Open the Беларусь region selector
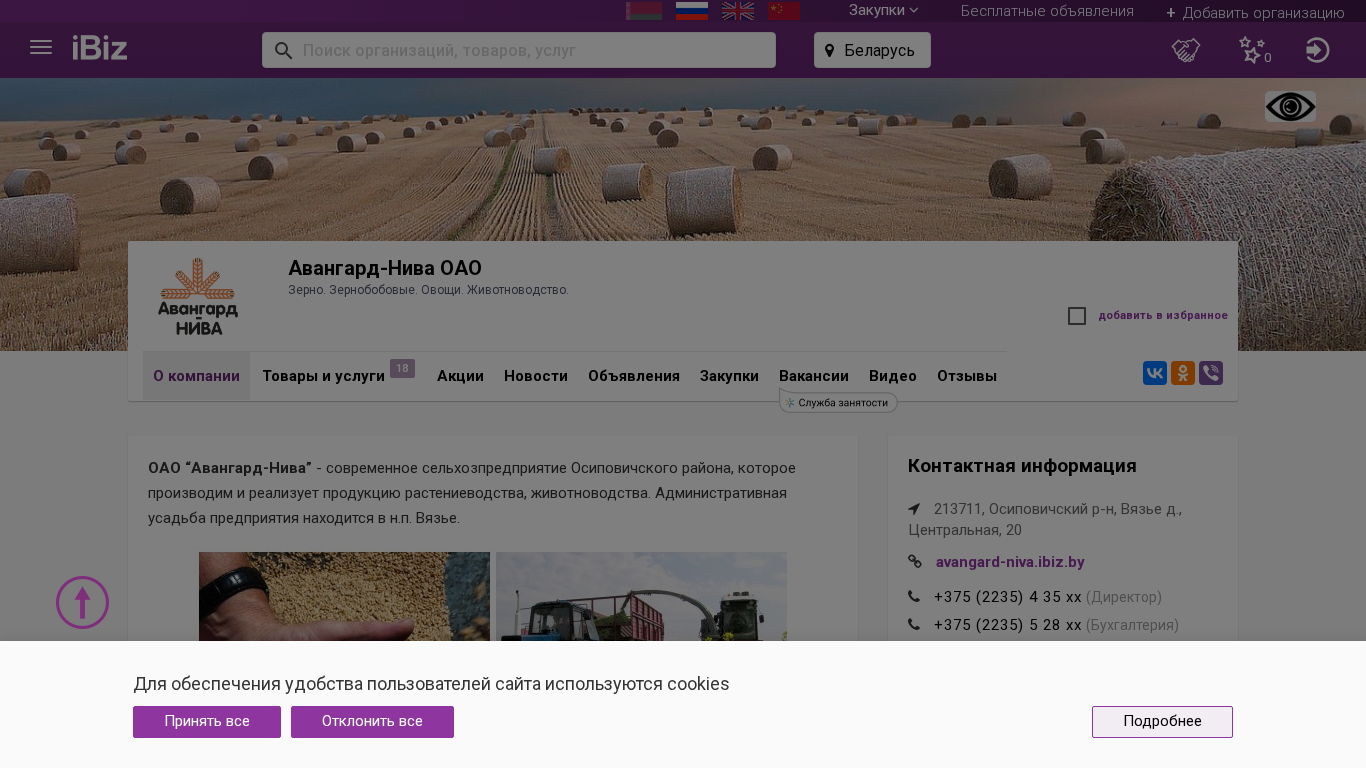This screenshot has width=1366, height=768. (872, 50)
